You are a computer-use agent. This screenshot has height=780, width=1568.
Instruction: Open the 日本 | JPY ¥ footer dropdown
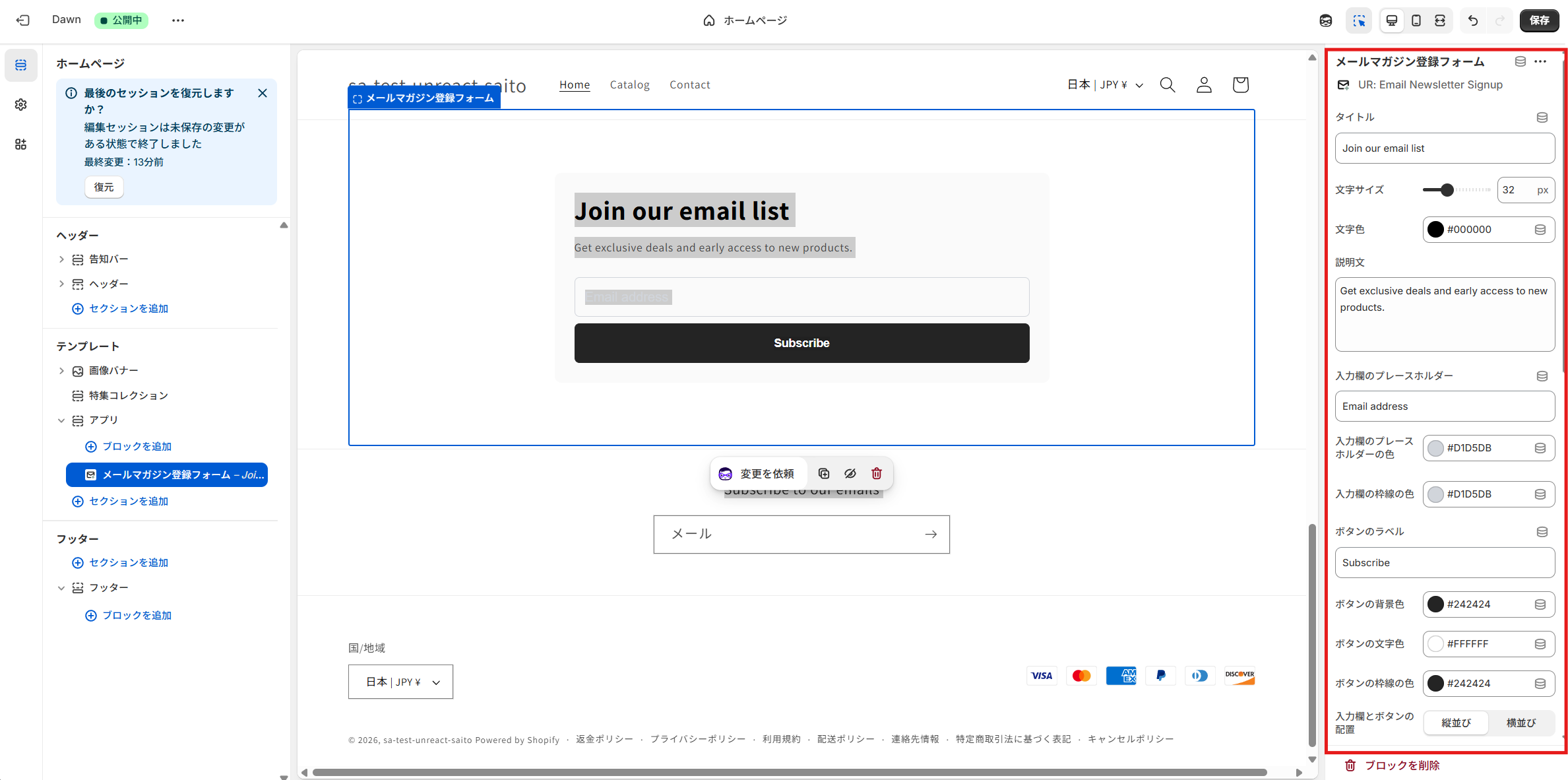pos(400,682)
